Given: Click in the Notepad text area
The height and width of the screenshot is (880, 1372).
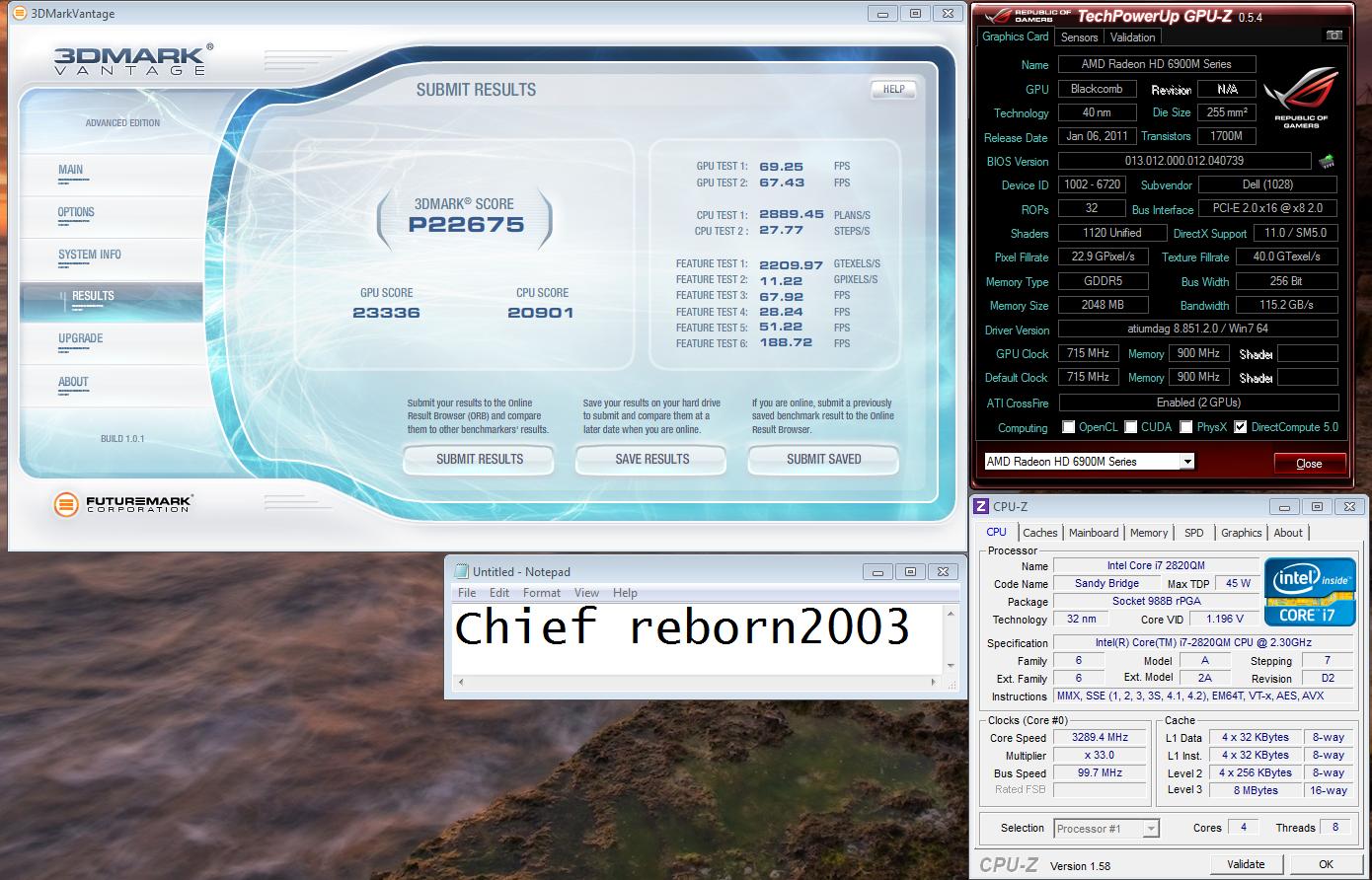Looking at the screenshot, I should pyautogui.click(x=698, y=639).
